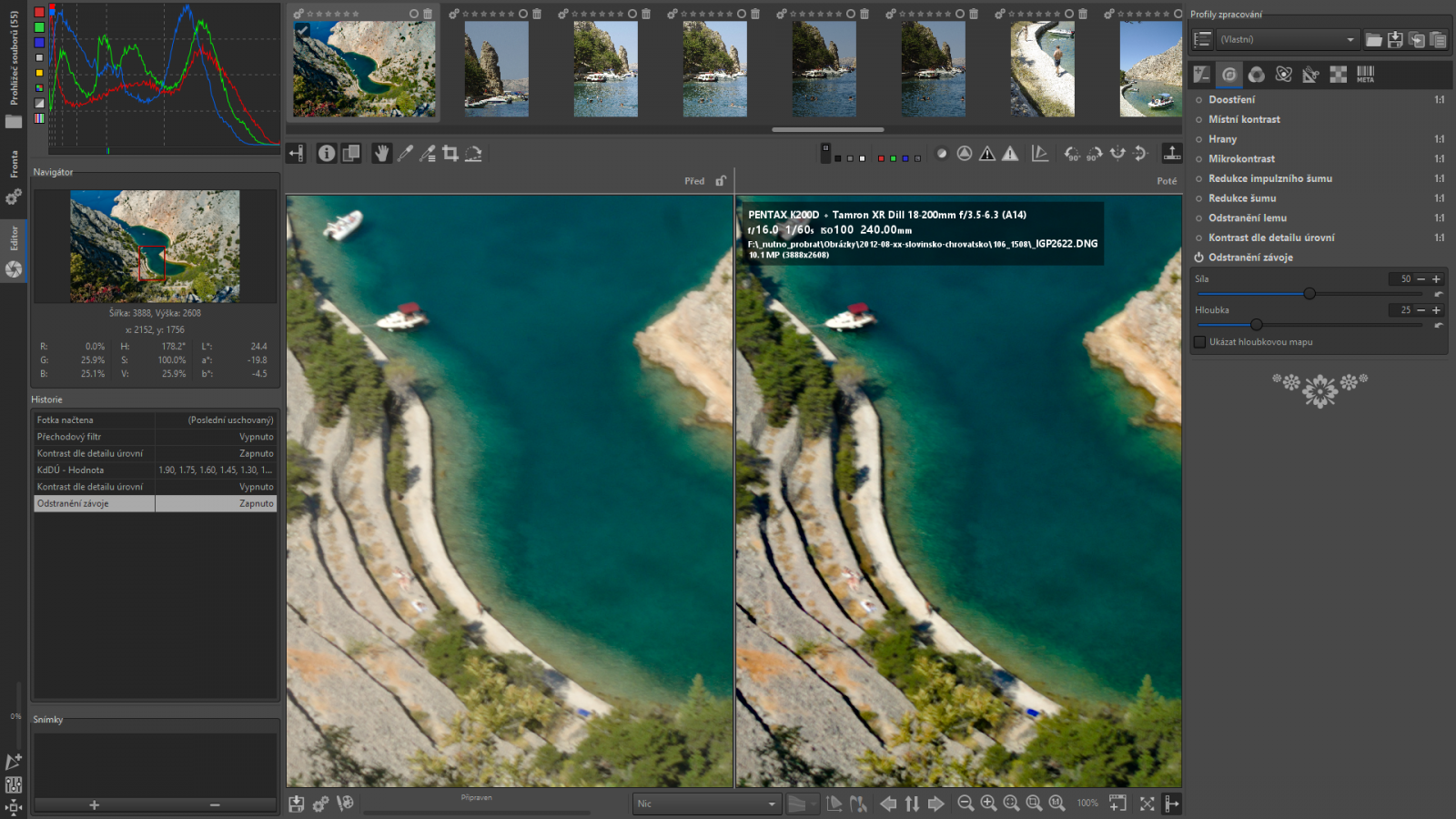This screenshot has width=1456, height=819.
Task: Toggle Odstranění závoje power button
Action: click(1199, 258)
